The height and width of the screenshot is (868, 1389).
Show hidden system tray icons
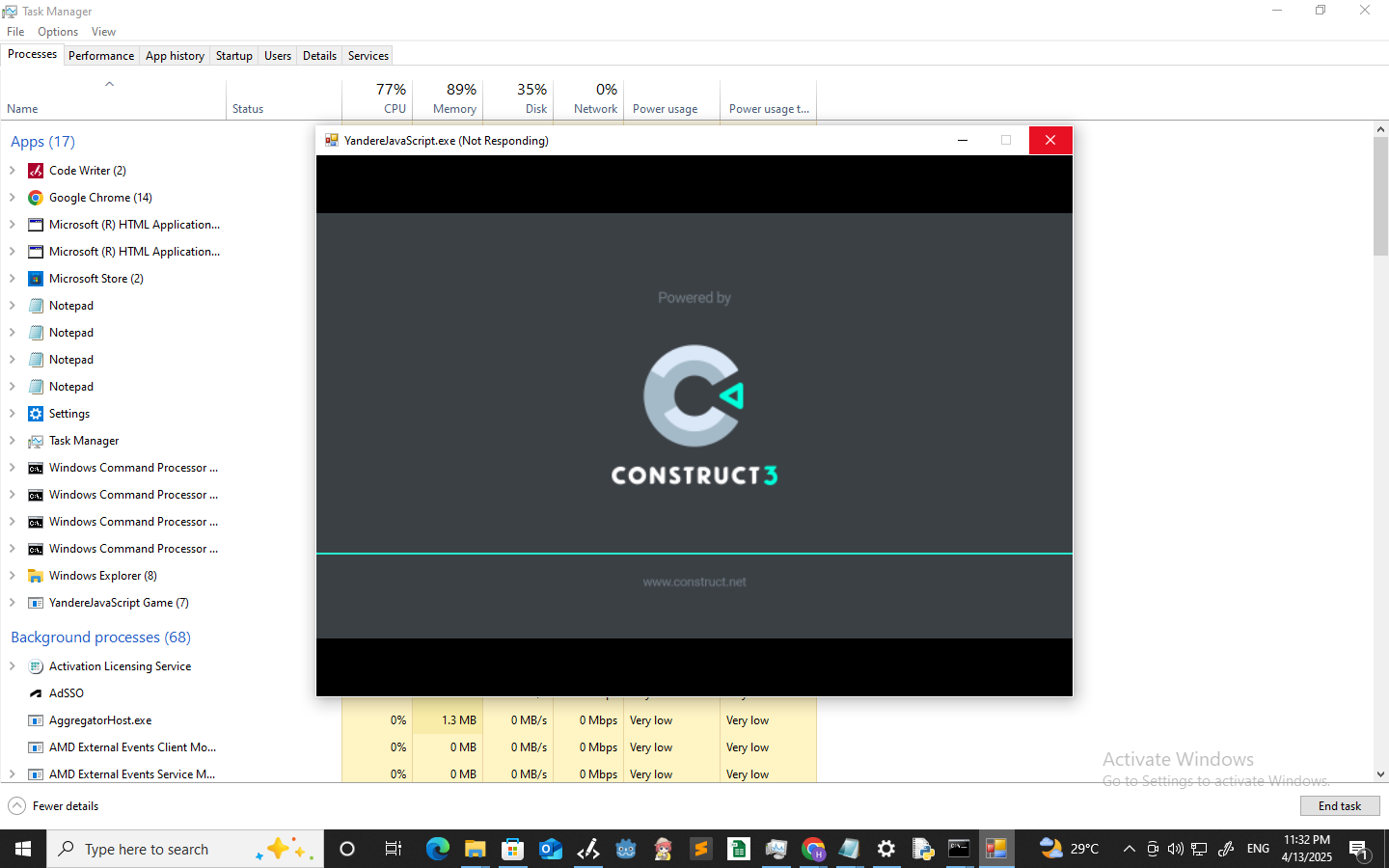1129,849
